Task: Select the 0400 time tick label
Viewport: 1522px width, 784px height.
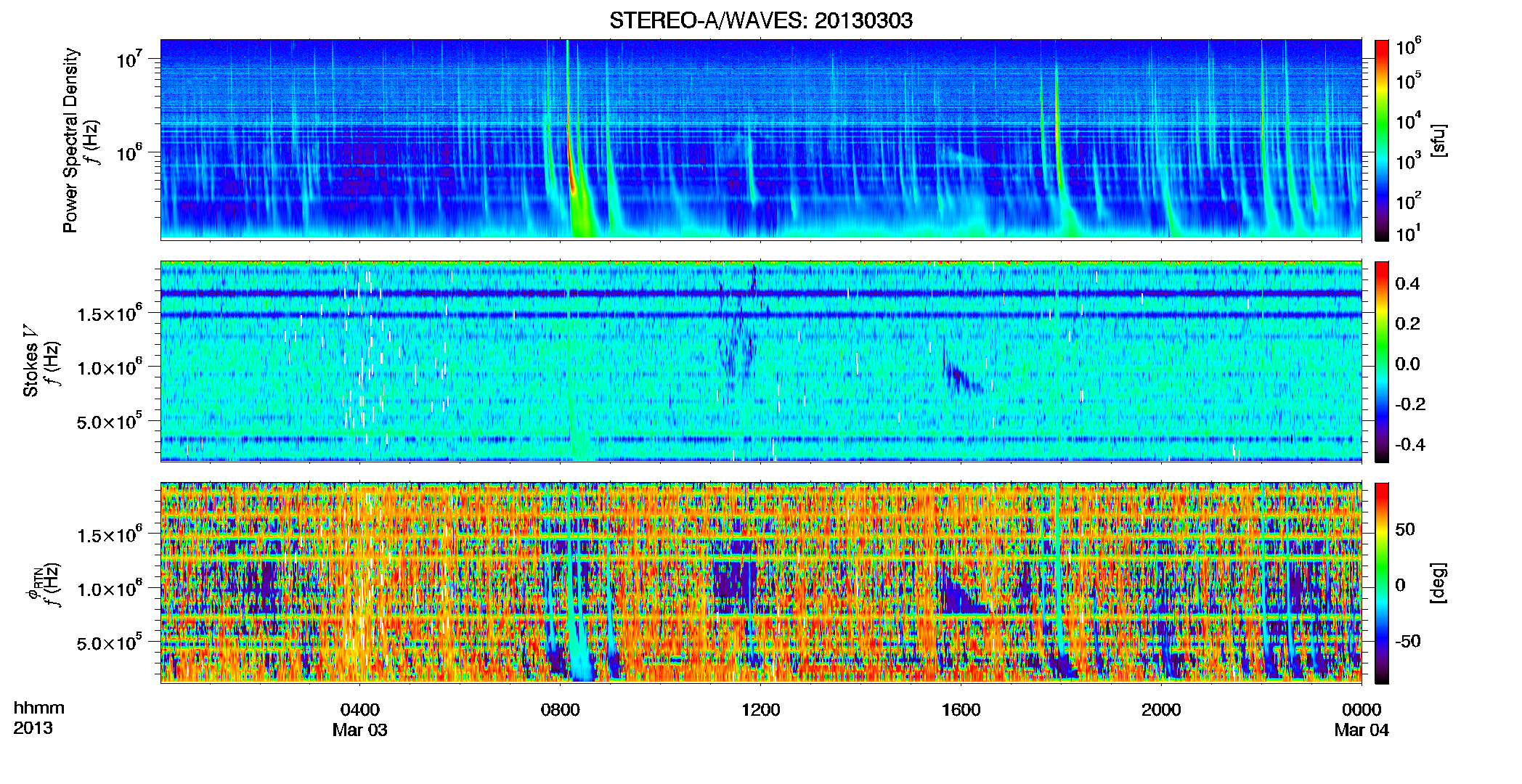Action: tap(359, 709)
